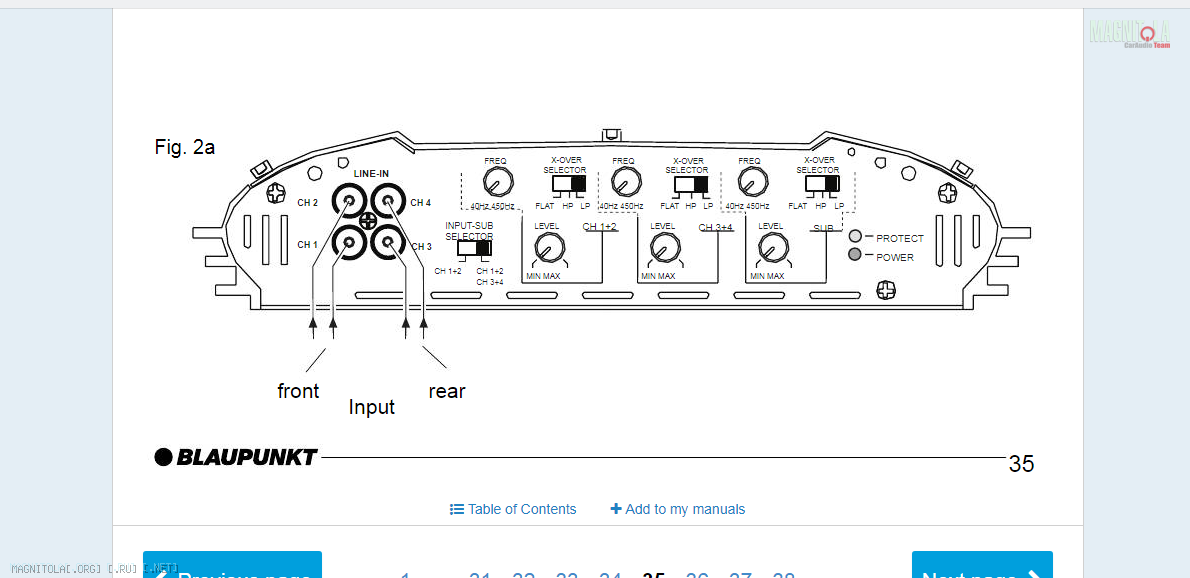Image resolution: width=1190 pixels, height=578 pixels.
Task: Click the PROTECT indicator LED
Action: point(855,237)
